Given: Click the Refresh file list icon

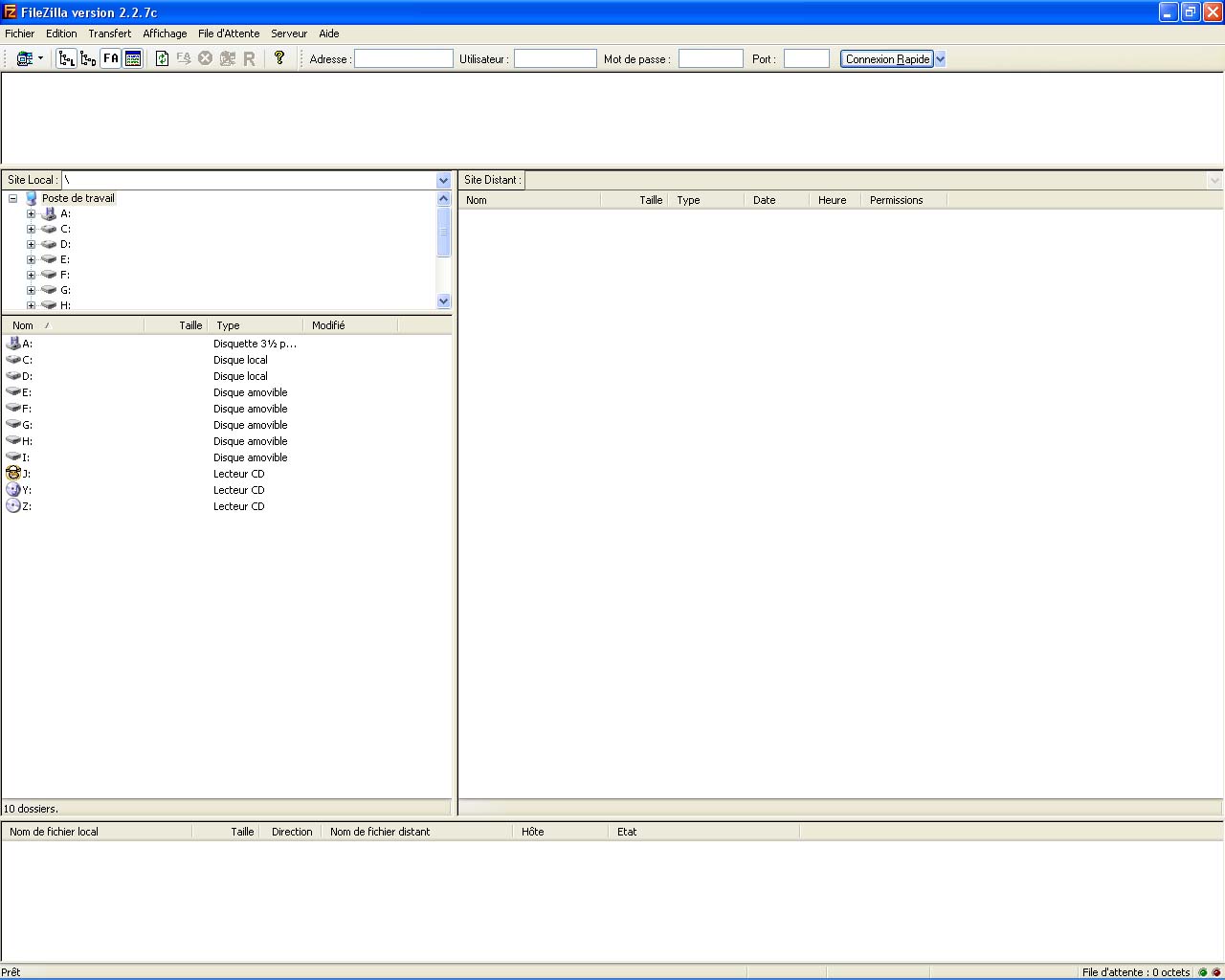Looking at the screenshot, I should click(x=162, y=58).
